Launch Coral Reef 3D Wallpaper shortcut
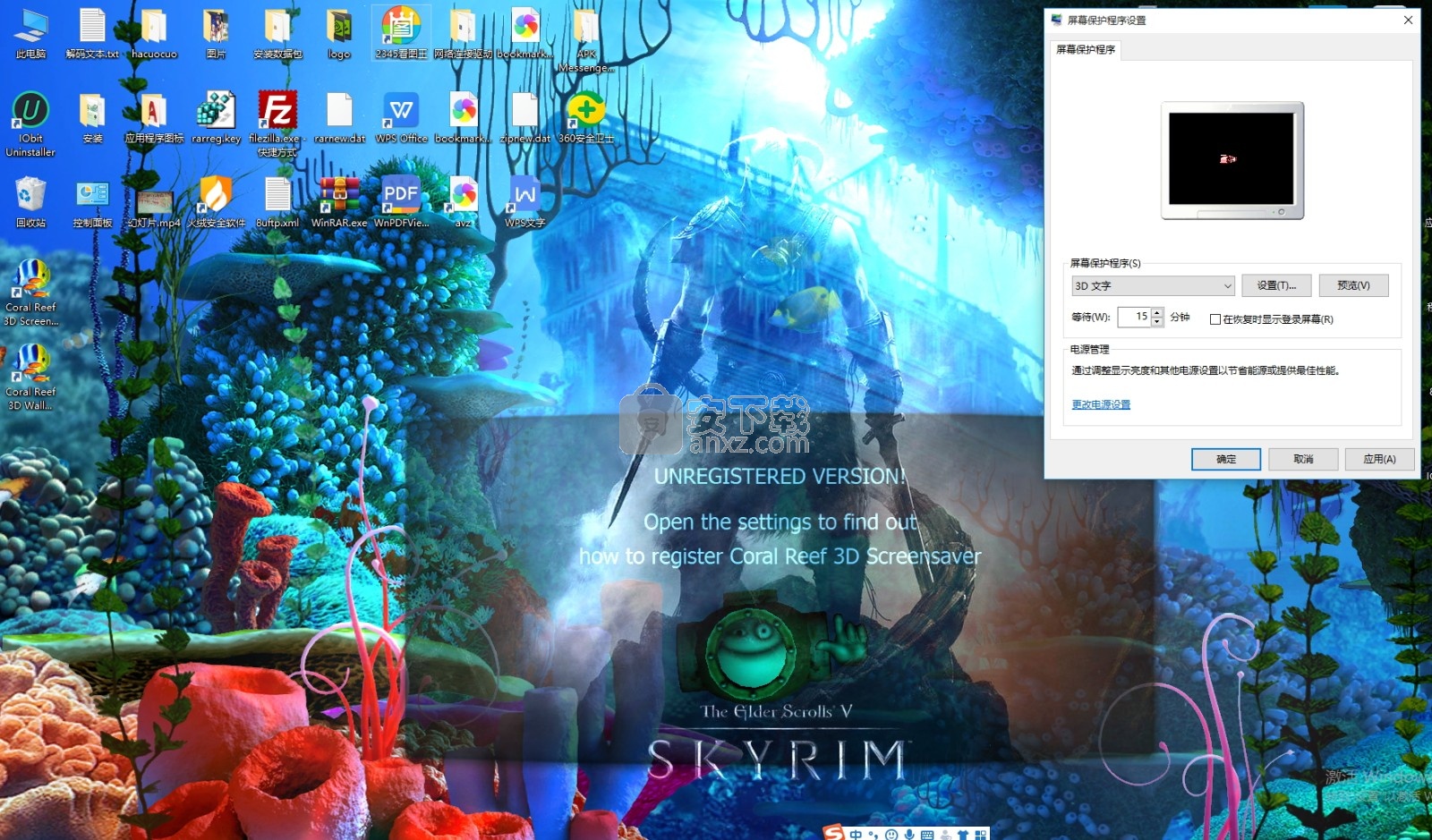The height and width of the screenshot is (840, 1432). [30, 378]
